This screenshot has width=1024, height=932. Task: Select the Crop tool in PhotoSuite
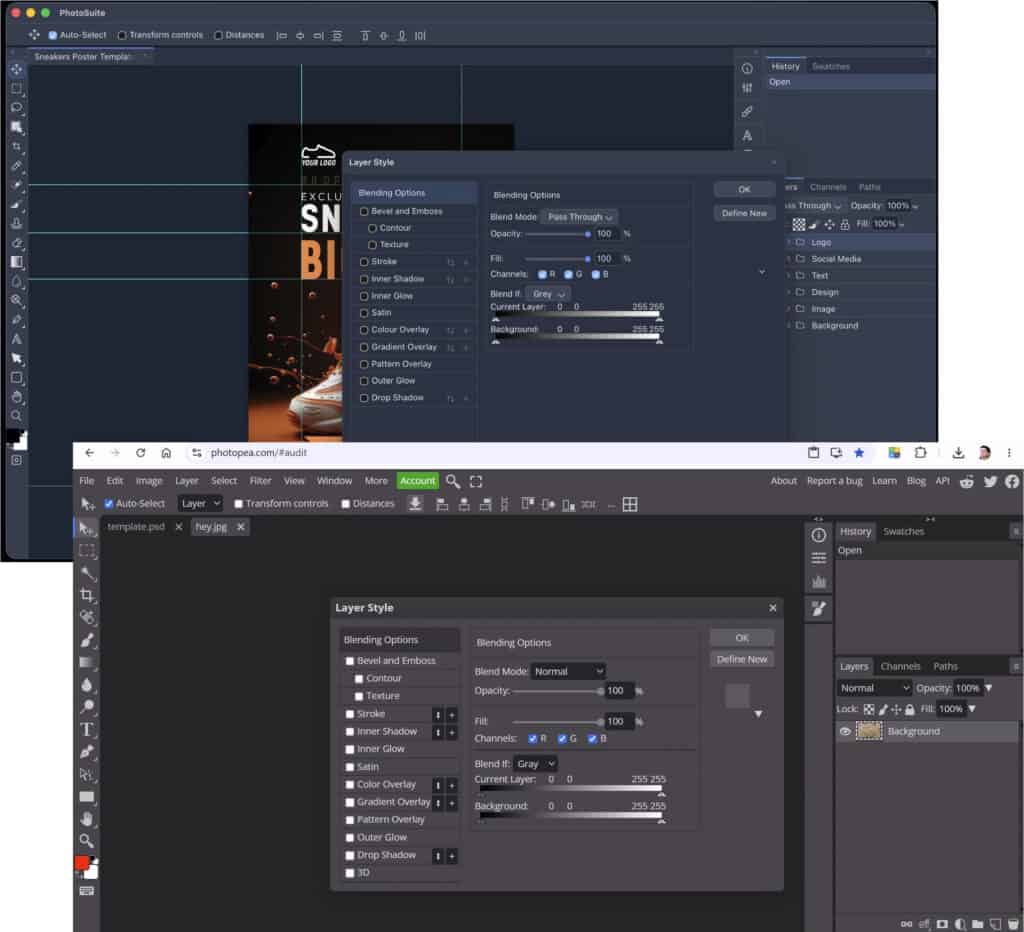[x=17, y=146]
